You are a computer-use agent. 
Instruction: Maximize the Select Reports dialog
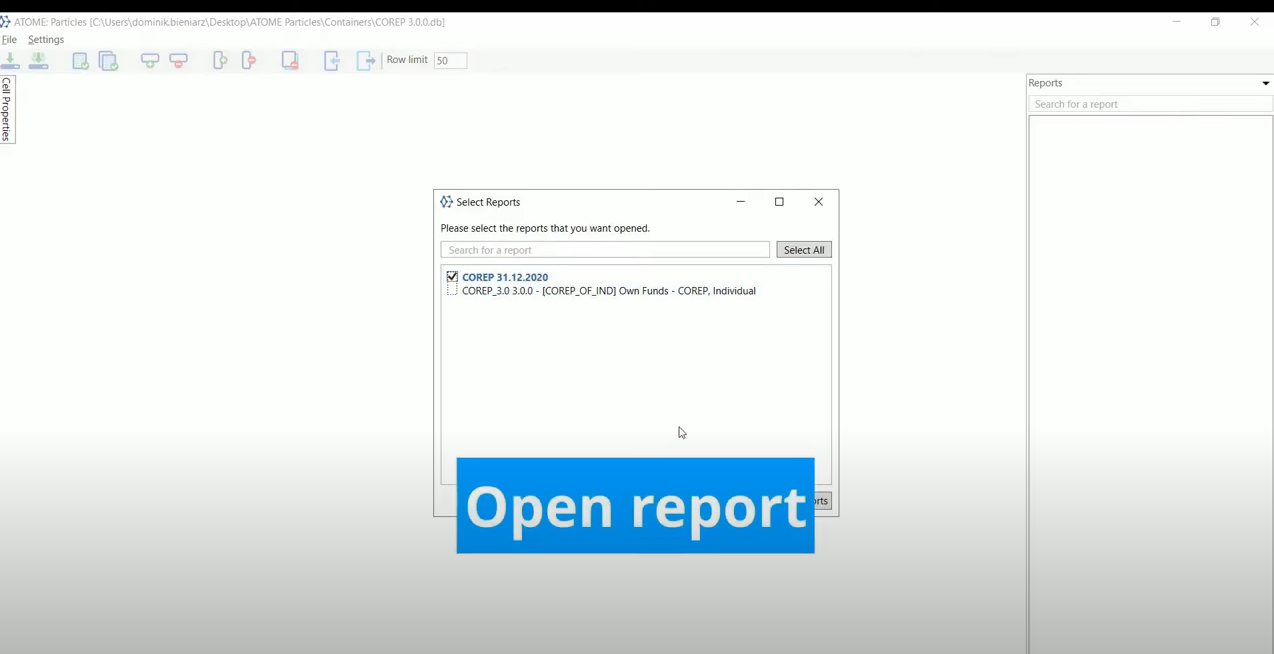(x=779, y=202)
